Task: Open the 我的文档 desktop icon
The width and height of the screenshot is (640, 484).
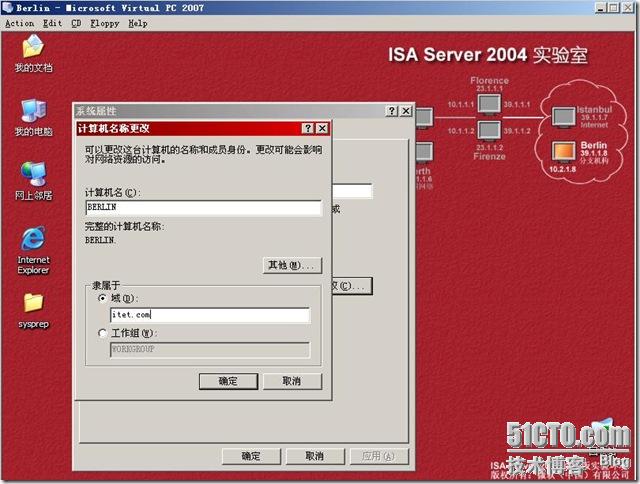Action: (33, 53)
